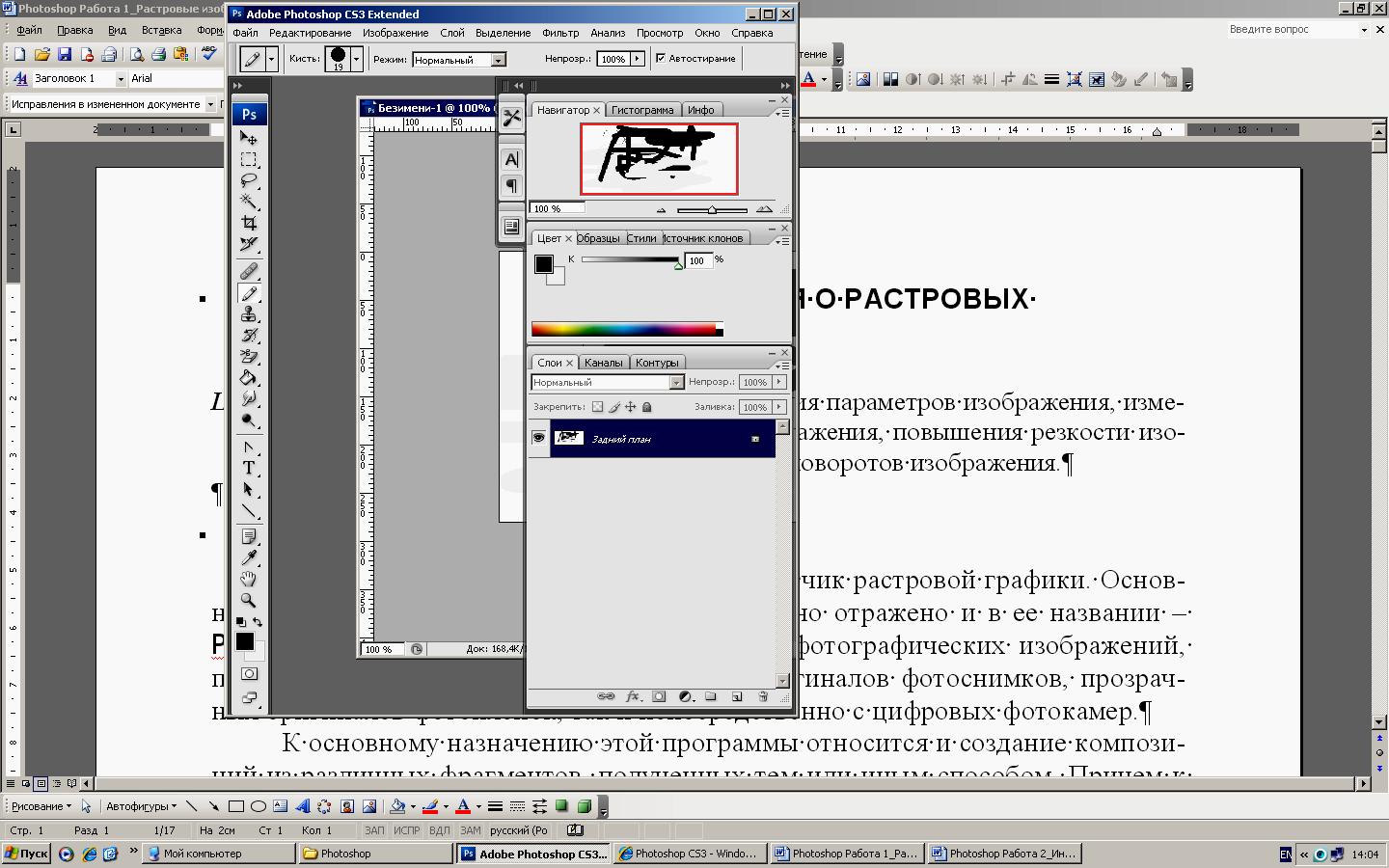1389x868 pixels.
Task: Select the Move tool in Photoshop toolbox
Action: 249,138
